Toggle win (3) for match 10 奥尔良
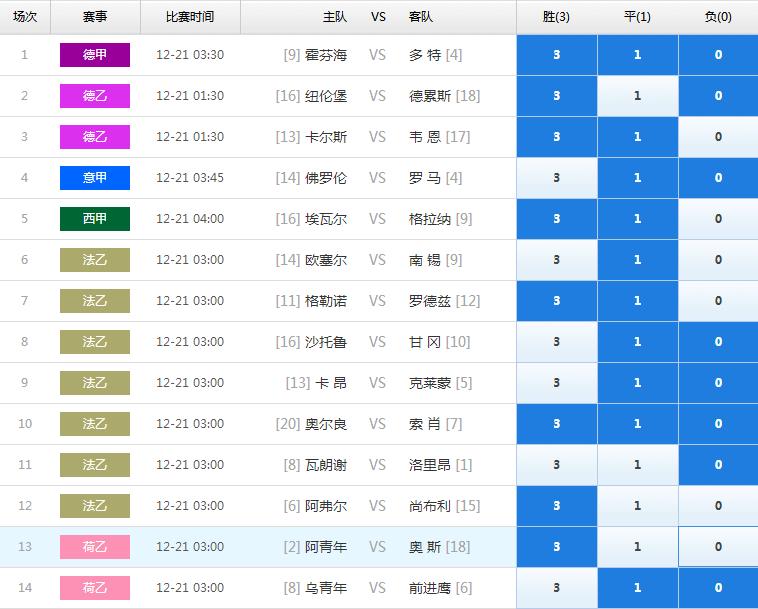 pyautogui.click(x=556, y=424)
